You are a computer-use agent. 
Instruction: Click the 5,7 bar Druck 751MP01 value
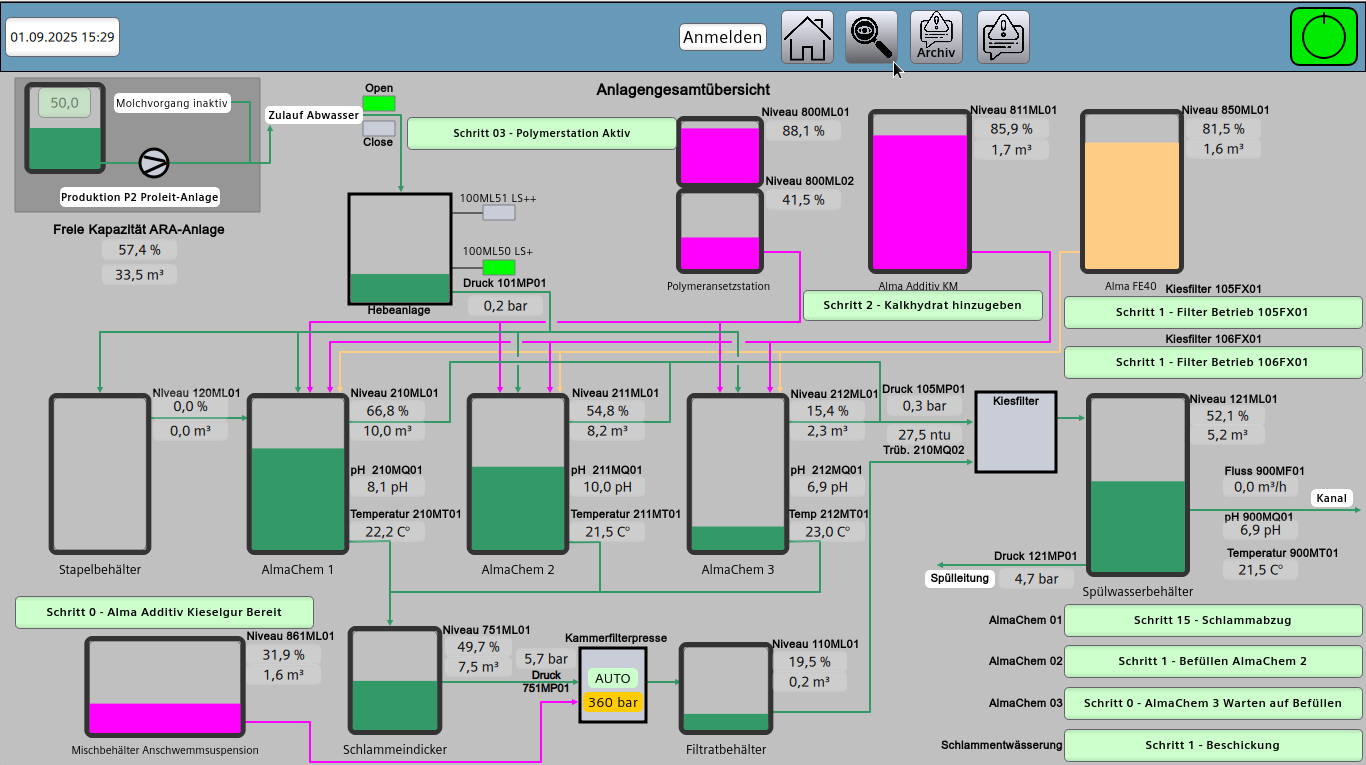[547, 660]
